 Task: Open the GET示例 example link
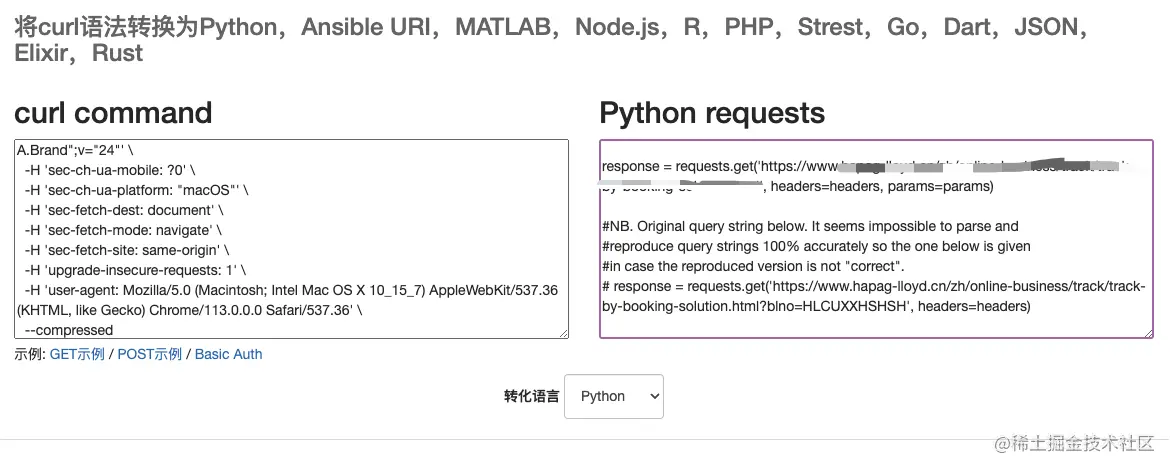(x=77, y=354)
